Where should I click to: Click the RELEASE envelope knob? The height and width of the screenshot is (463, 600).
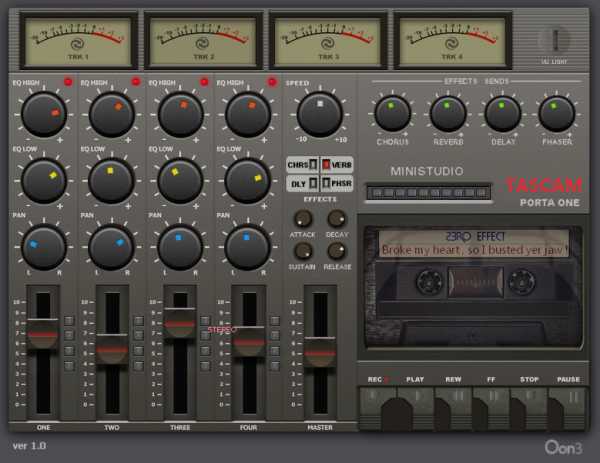tap(337, 251)
